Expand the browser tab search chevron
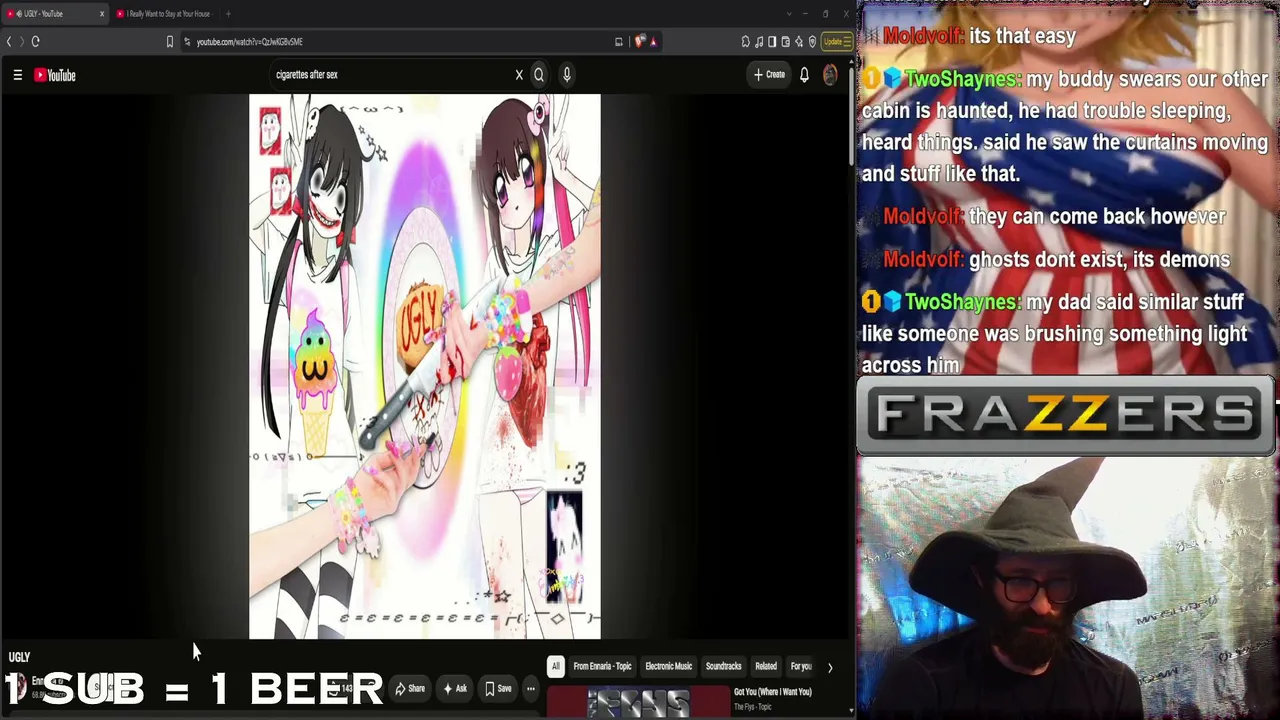This screenshot has width=1280, height=720. (x=789, y=14)
